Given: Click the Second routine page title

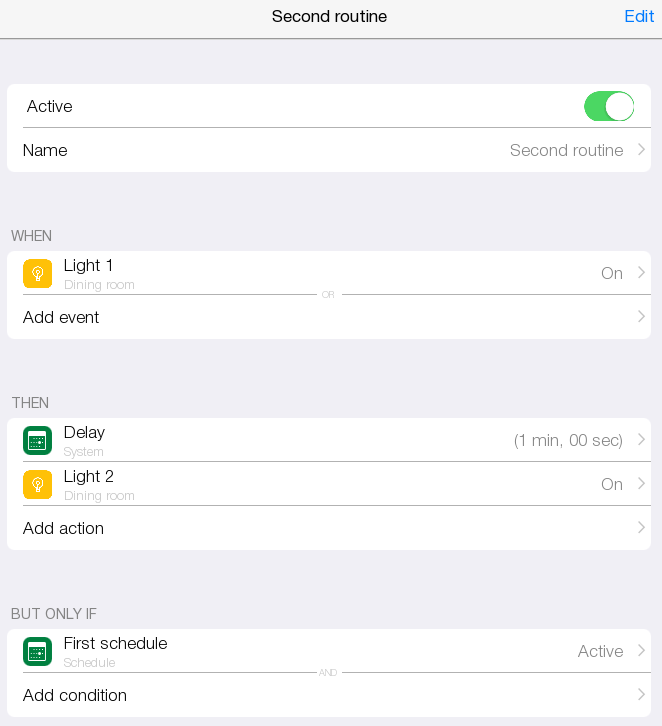Looking at the screenshot, I should [x=329, y=17].
